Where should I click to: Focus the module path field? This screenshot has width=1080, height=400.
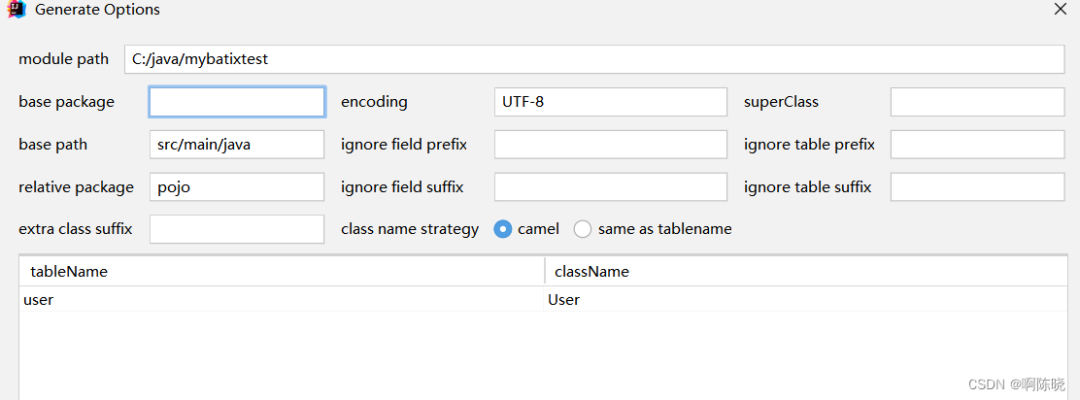click(594, 59)
